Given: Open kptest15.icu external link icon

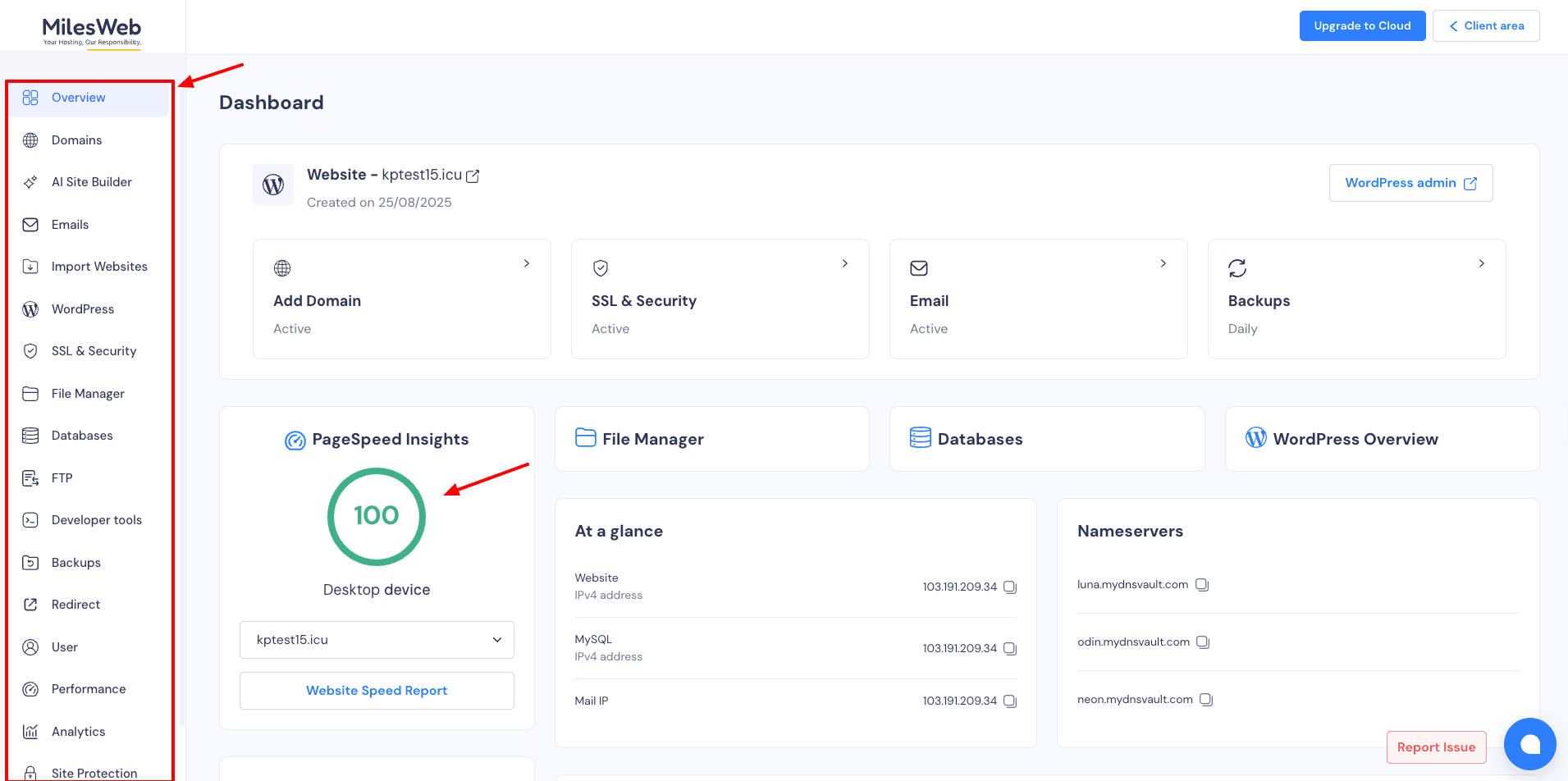Looking at the screenshot, I should click(473, 176).
